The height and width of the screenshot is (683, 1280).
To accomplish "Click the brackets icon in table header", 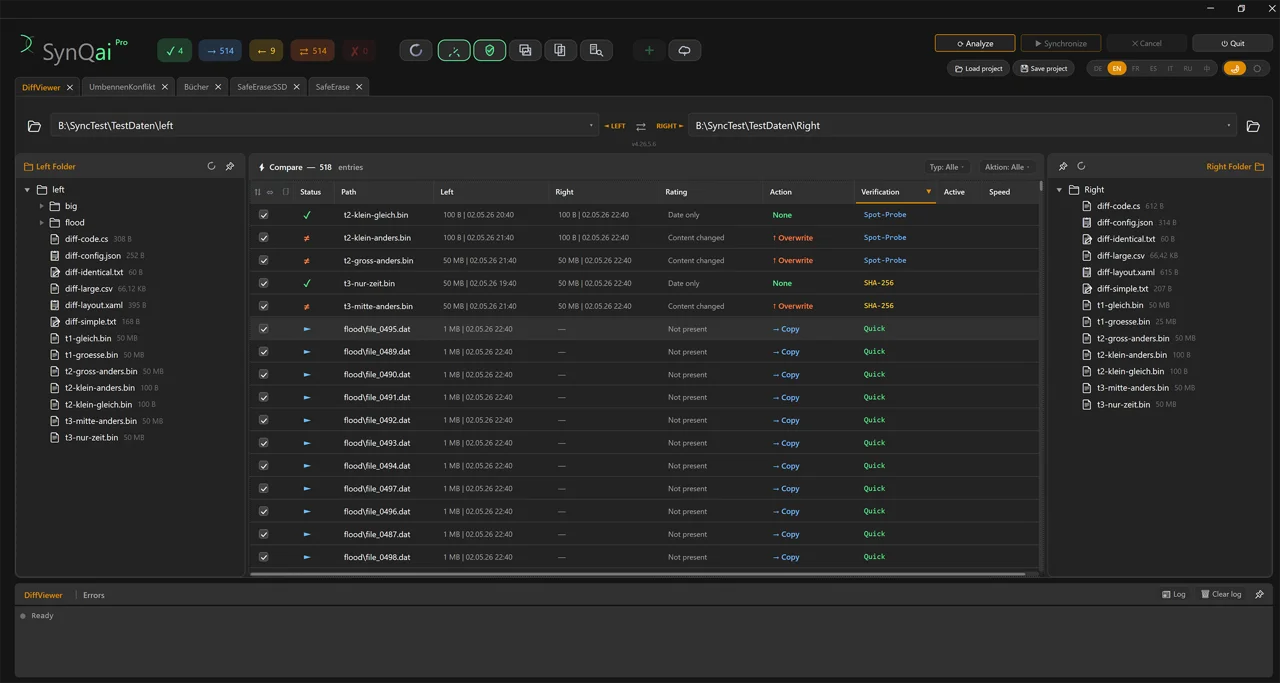I will [x=285, y=192].
